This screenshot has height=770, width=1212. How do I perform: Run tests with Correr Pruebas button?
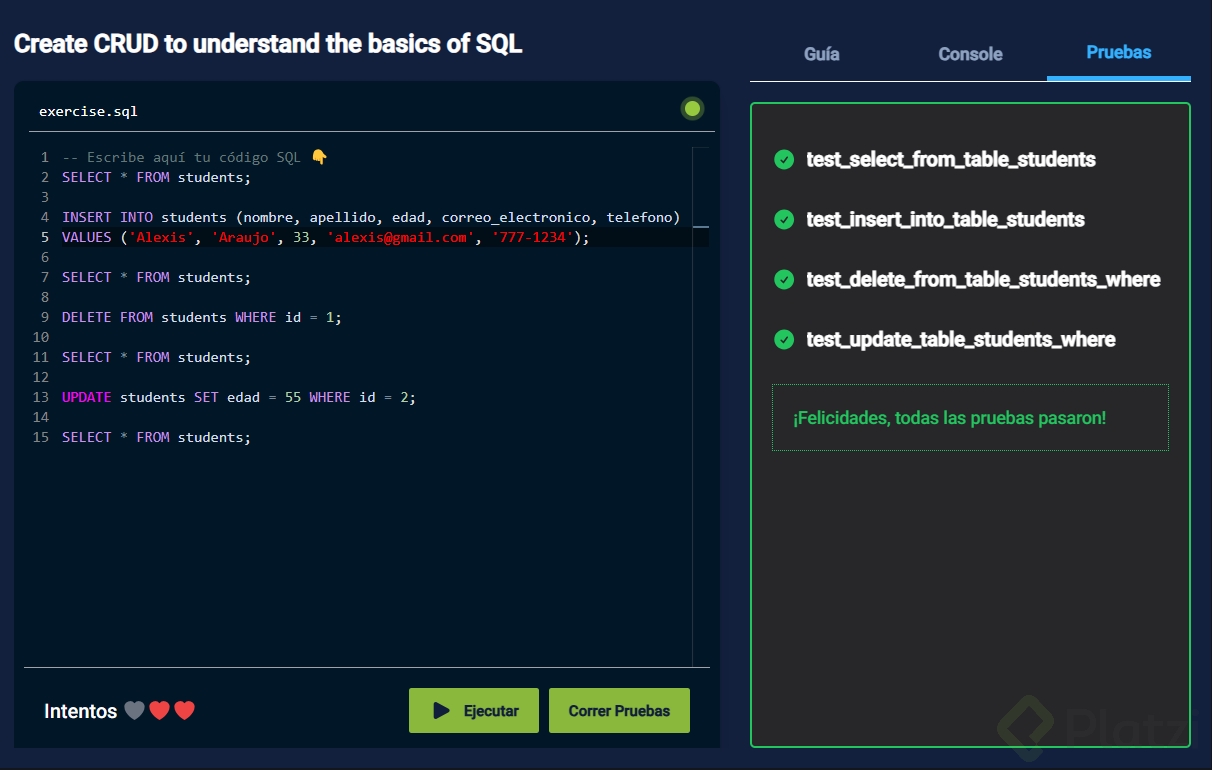619,711
